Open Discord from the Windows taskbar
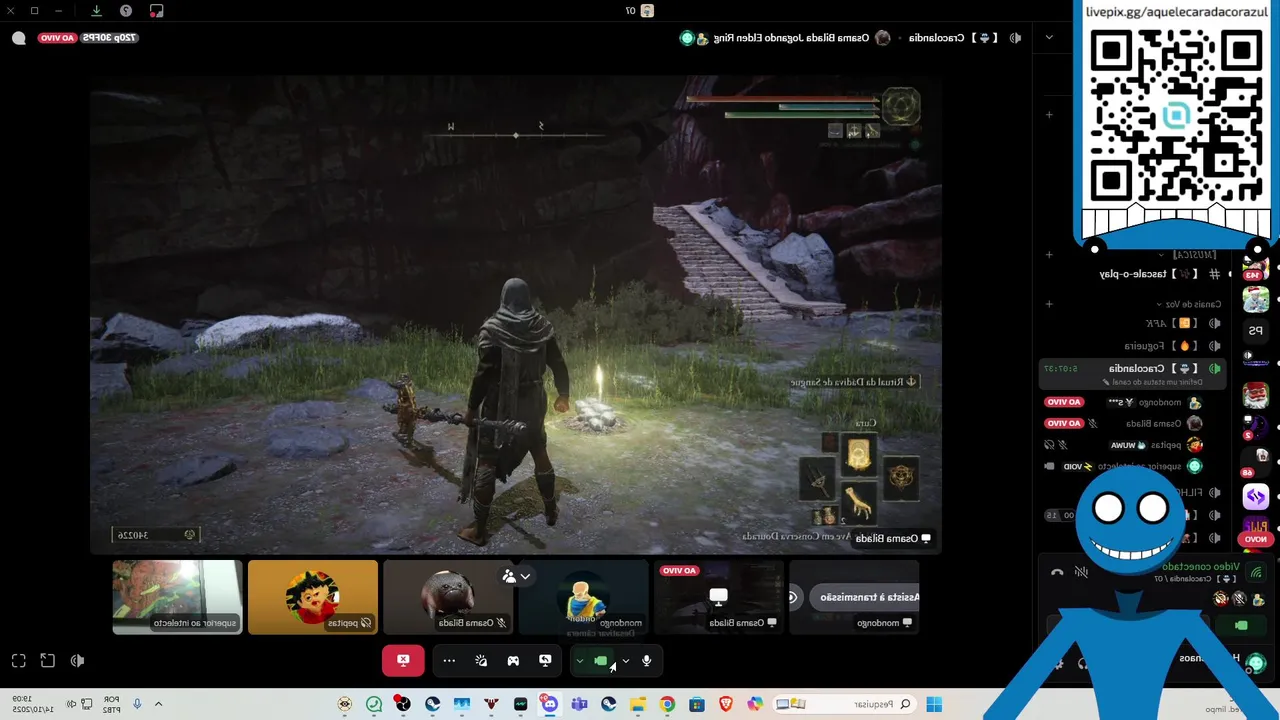 (550, 704)
